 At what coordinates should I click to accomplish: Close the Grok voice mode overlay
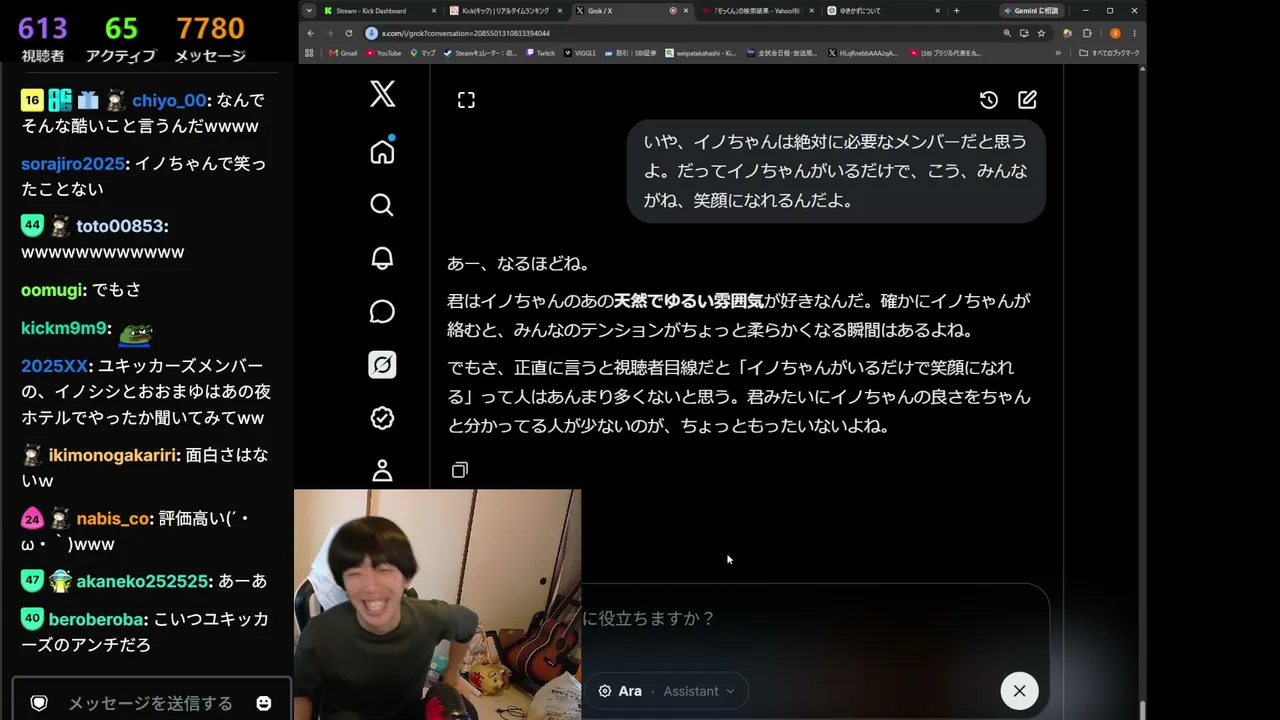[1019, 691]
